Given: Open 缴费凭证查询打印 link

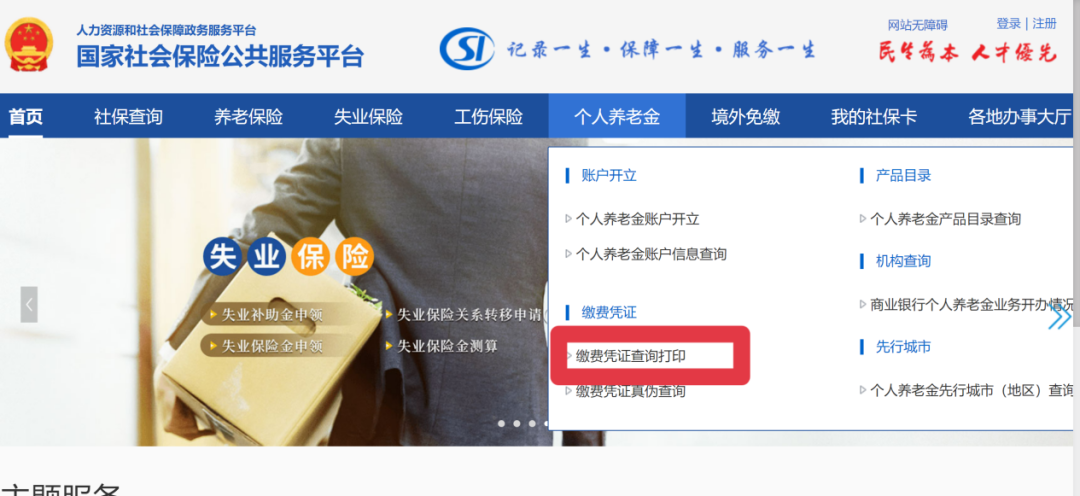Looking at the screenshot, I should point(631,356).
